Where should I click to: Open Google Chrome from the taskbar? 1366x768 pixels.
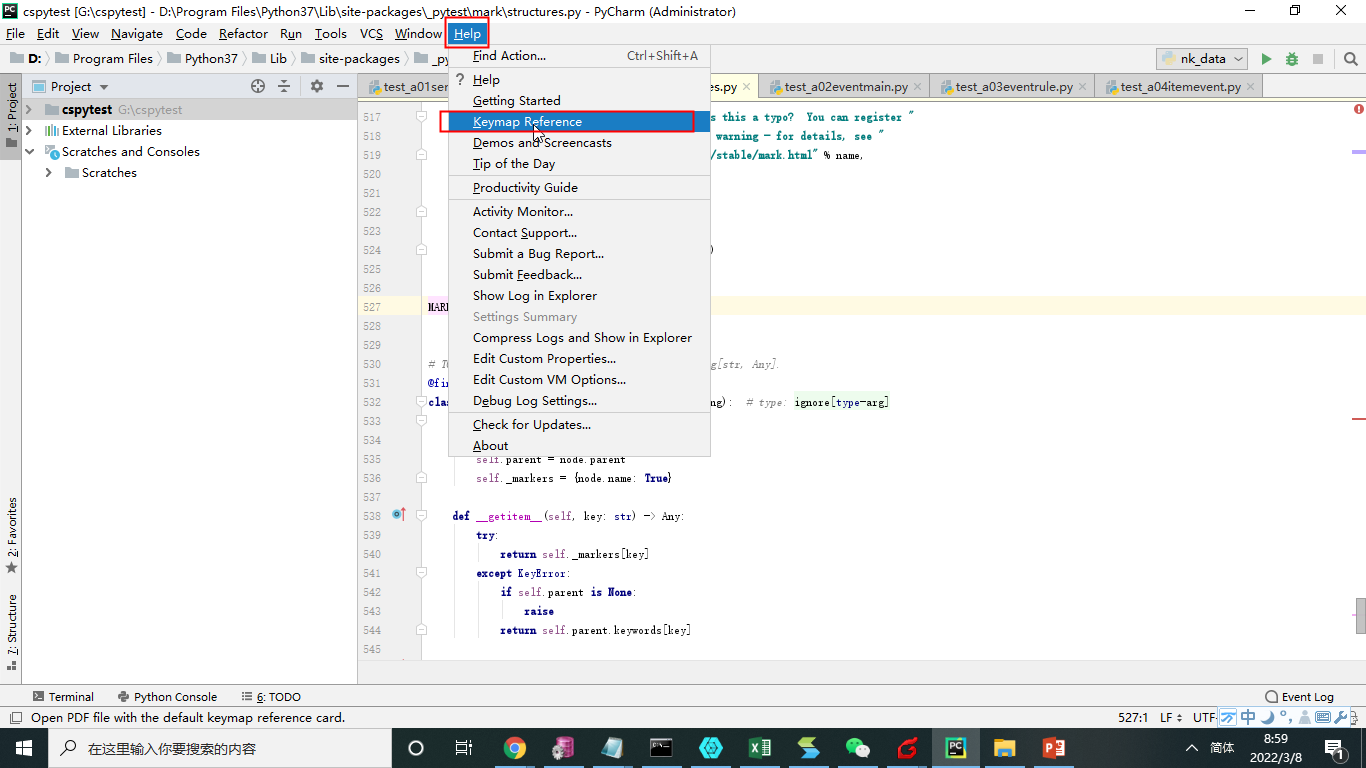[x=515, y=748]
